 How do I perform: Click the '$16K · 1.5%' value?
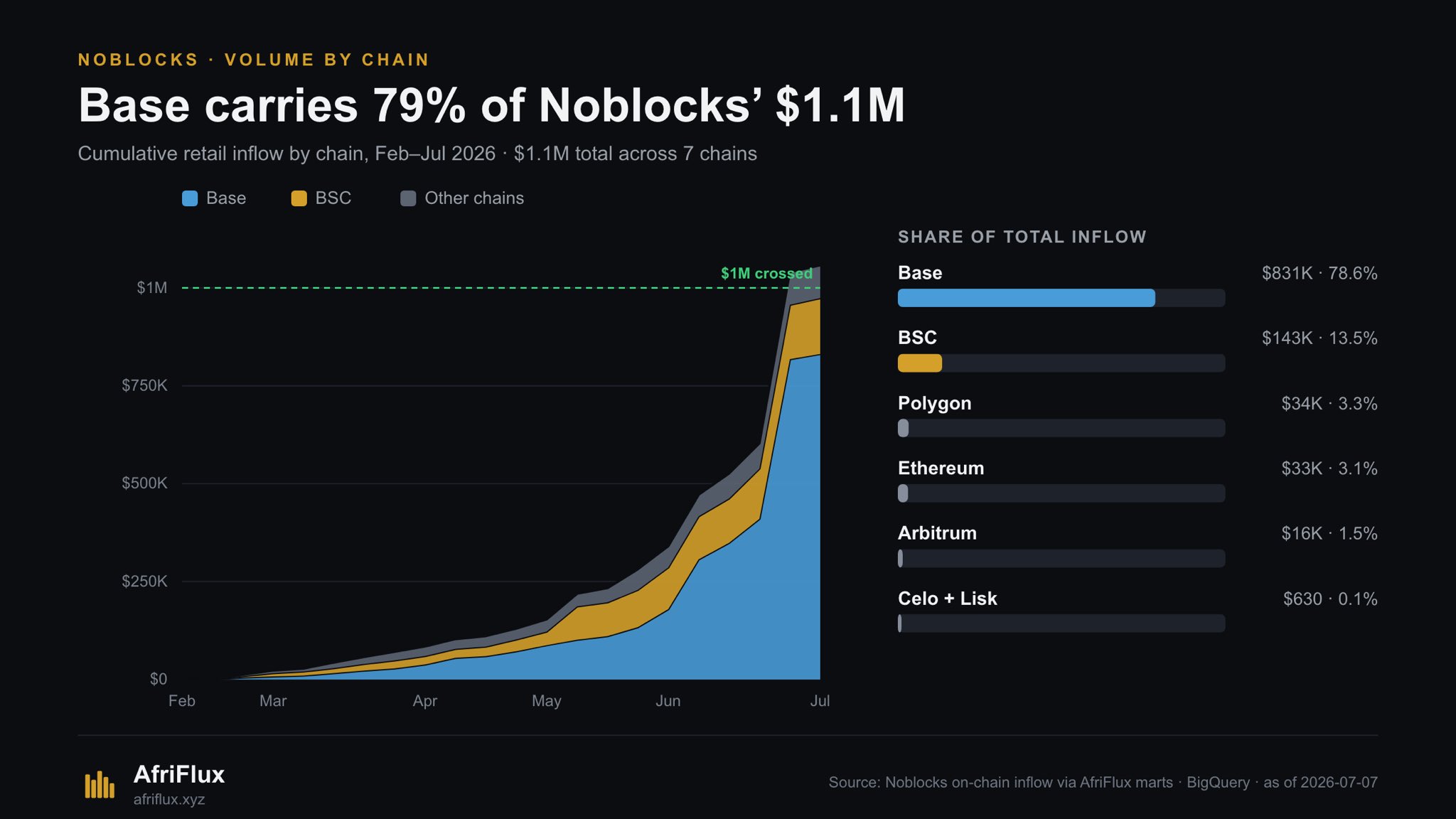pyautogui.click(x=1329, y=533)
